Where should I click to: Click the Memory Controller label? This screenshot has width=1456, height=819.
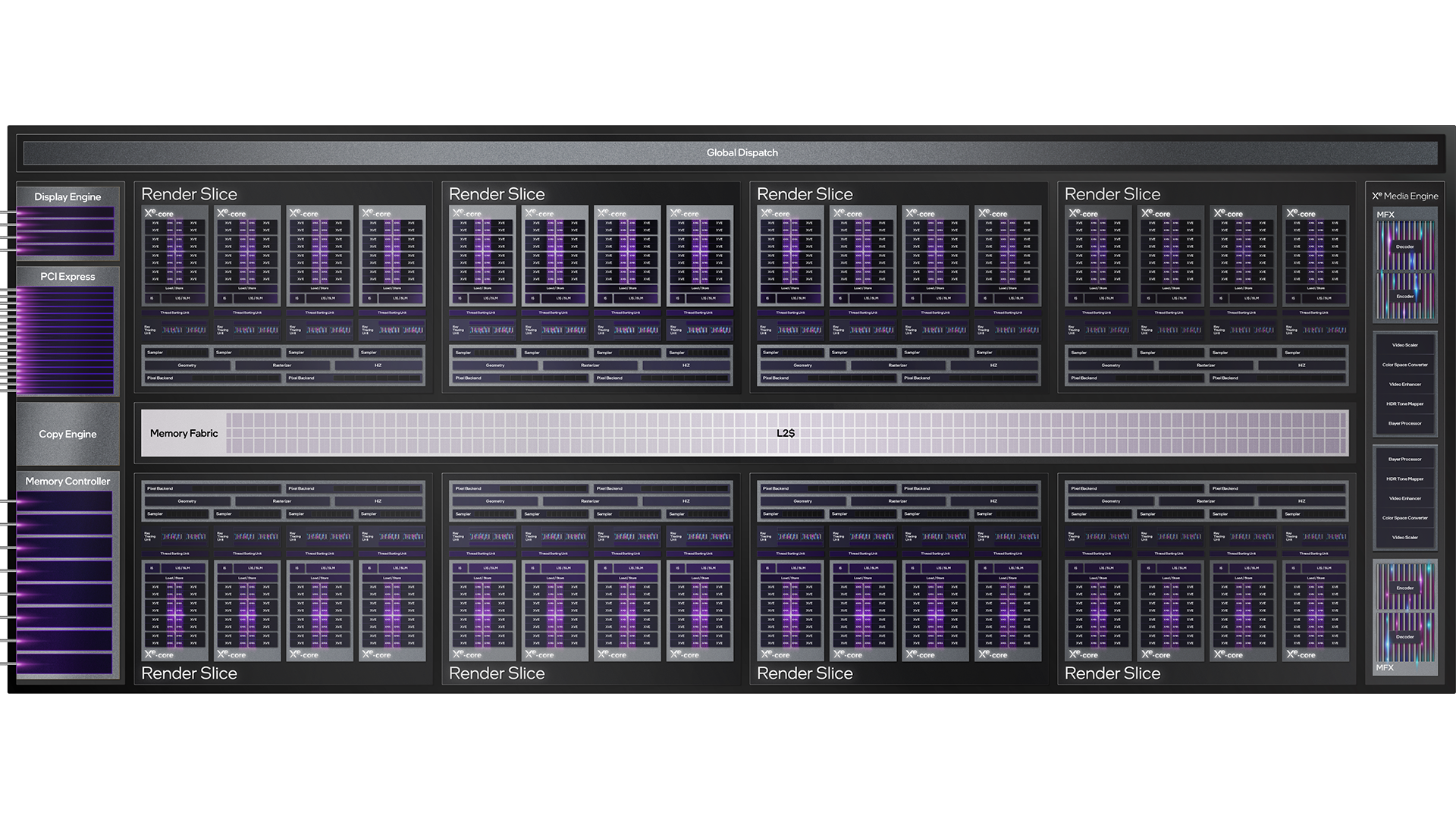pos(67,481)
